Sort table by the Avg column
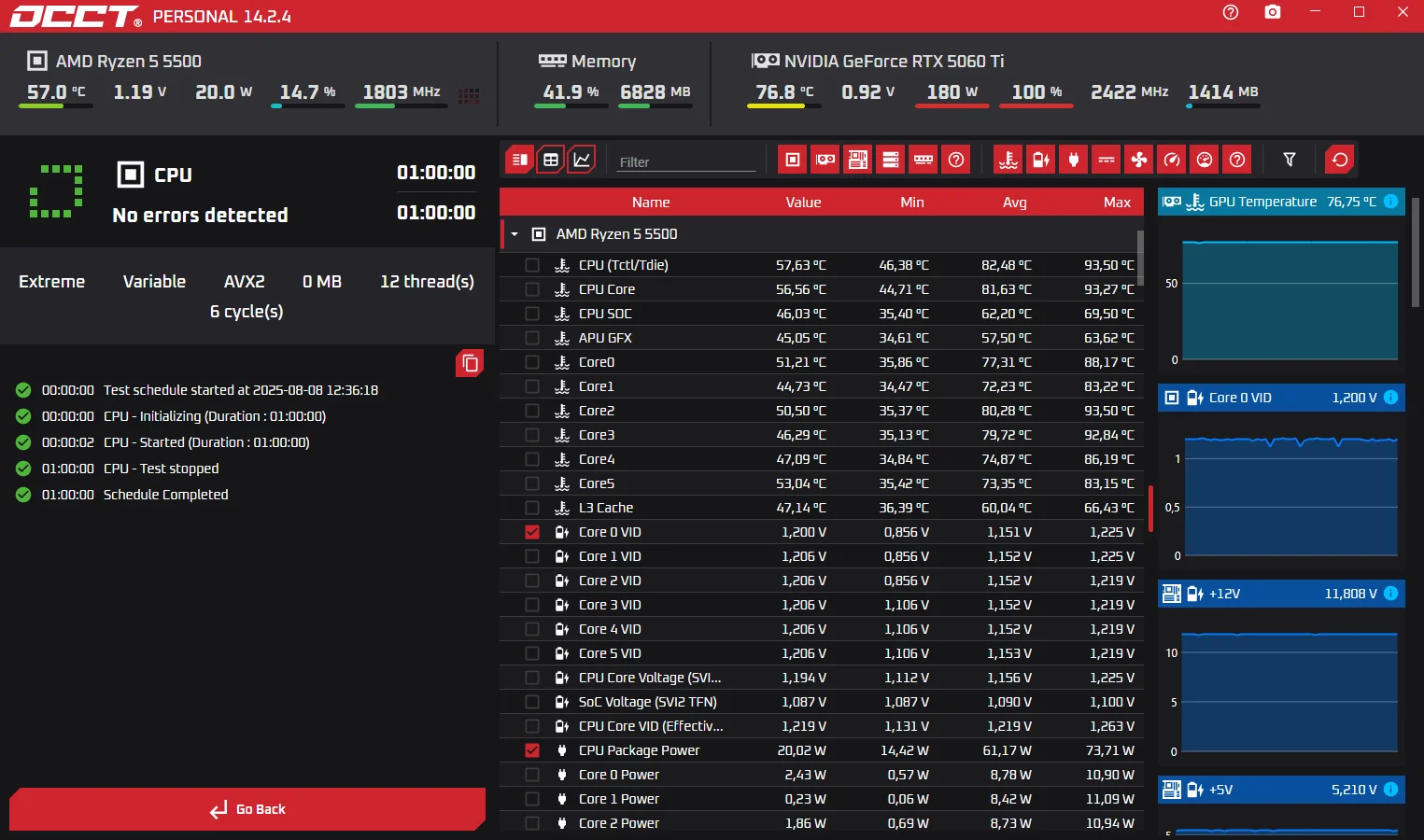Viewport: 1424px width, 840px height. point(1015,203)
